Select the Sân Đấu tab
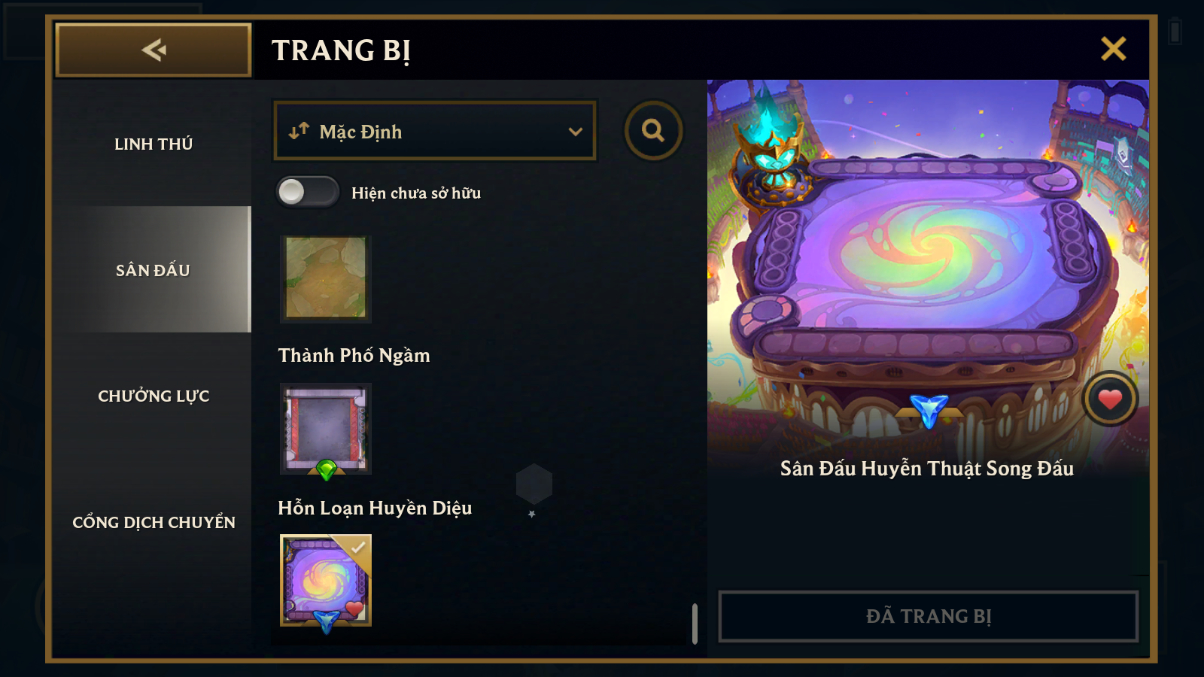Image resolution: width=1204 pixels, height=677 pixels. tap(153, 270)
